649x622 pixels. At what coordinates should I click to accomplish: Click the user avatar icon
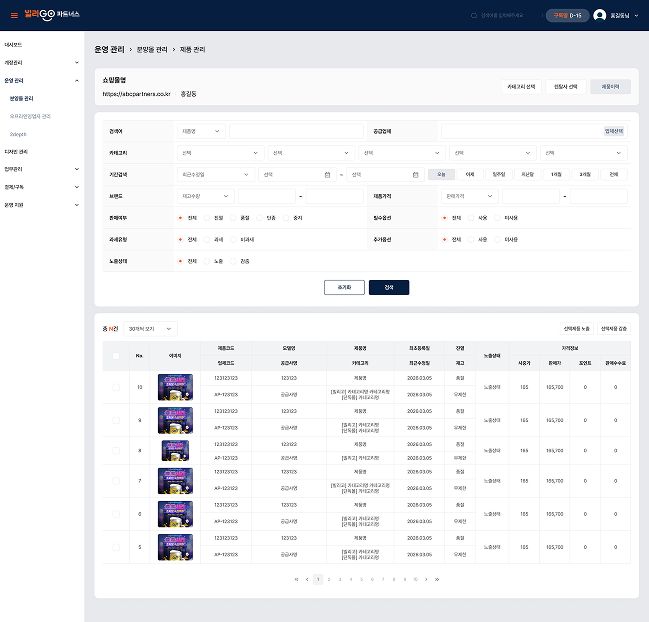[x=599, y=15]
